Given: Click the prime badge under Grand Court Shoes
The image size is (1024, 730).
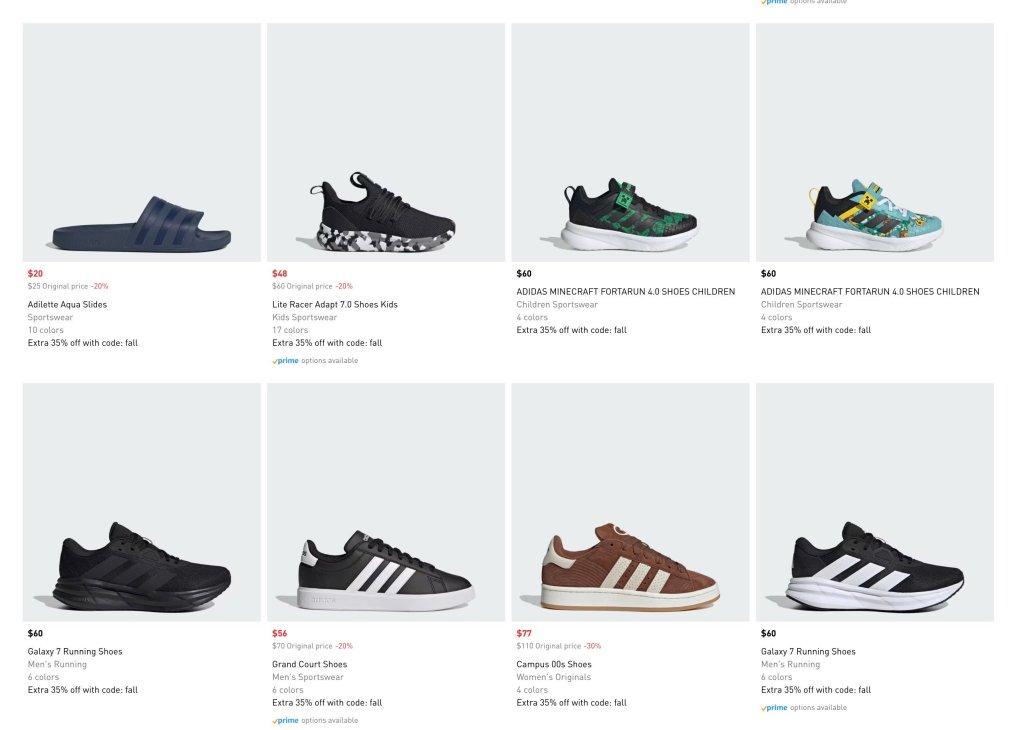Looking at the screenshot, I should click(286, 720).
